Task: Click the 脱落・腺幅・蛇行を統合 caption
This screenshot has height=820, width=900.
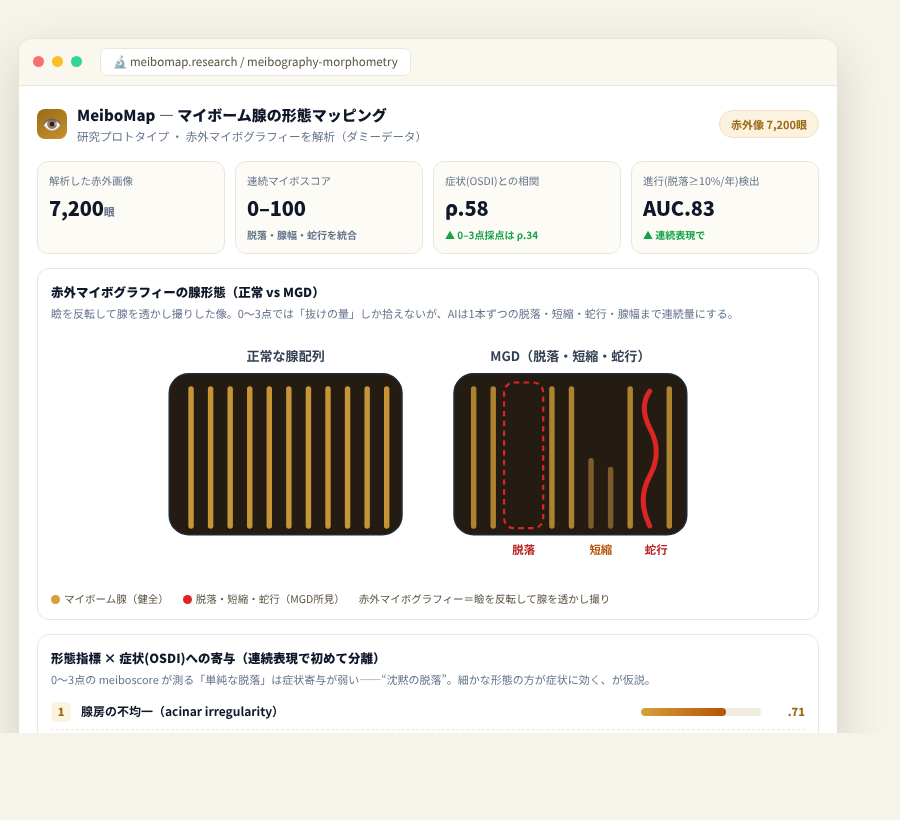Action: pyautogui.click(x=302, y=235)
